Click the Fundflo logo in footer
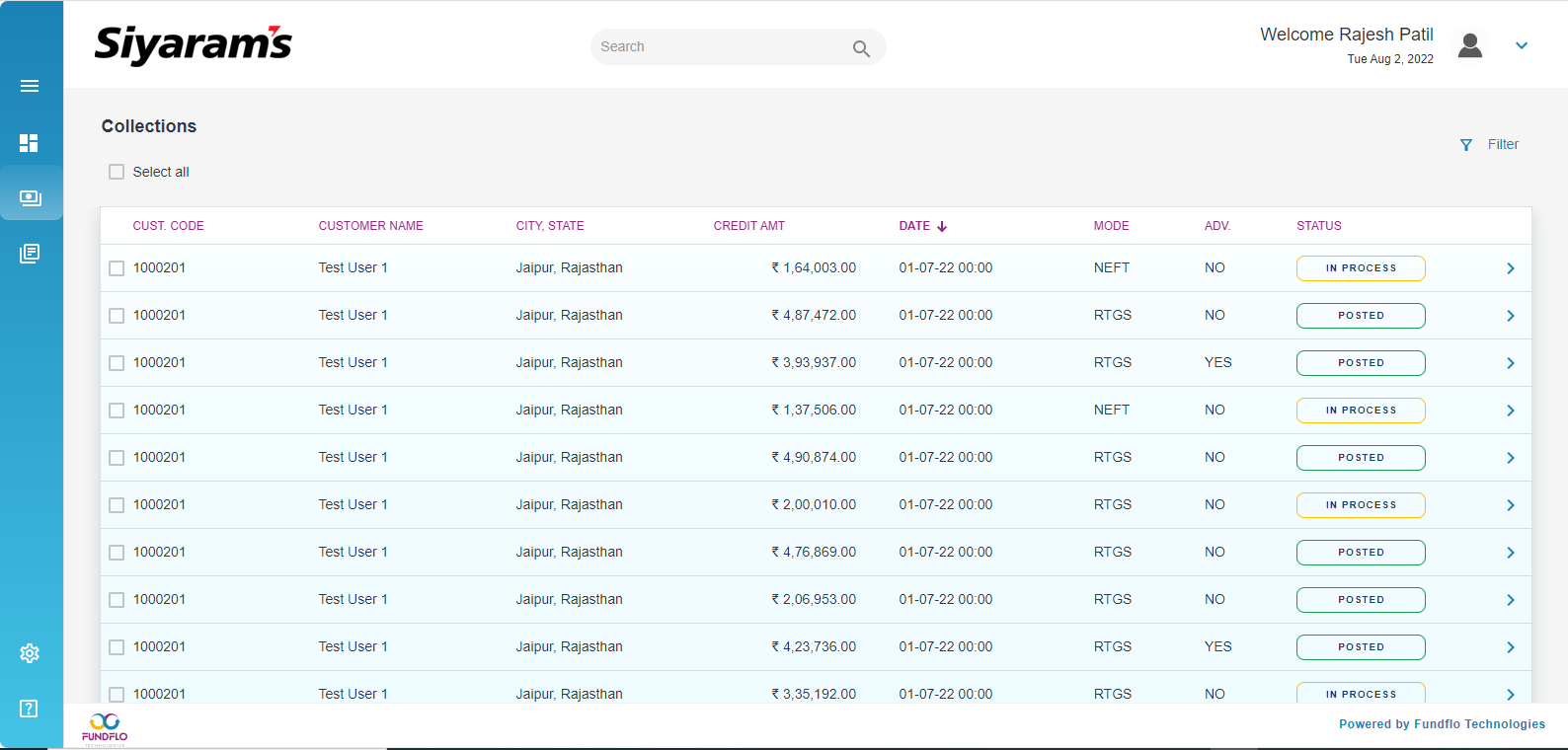 pyautogui.click(x=105, y=728)
